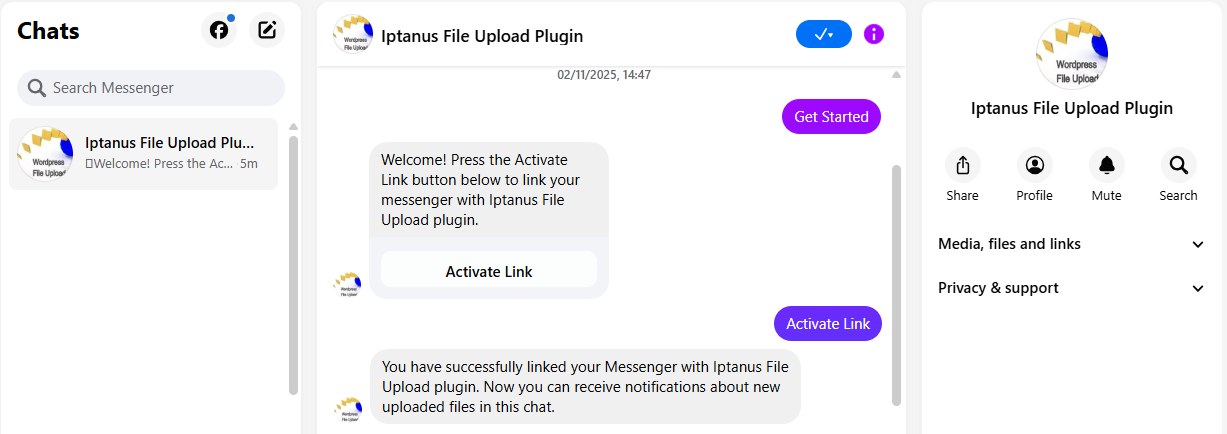Select the Iptanus File Upload chat in list
Image resolution: width=1227 pixels, height=434 pixels.
144,154
